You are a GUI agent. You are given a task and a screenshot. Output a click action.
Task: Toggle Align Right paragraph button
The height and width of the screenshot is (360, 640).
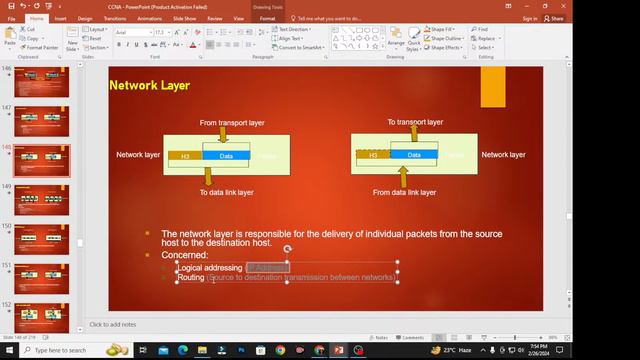[227, 44]
